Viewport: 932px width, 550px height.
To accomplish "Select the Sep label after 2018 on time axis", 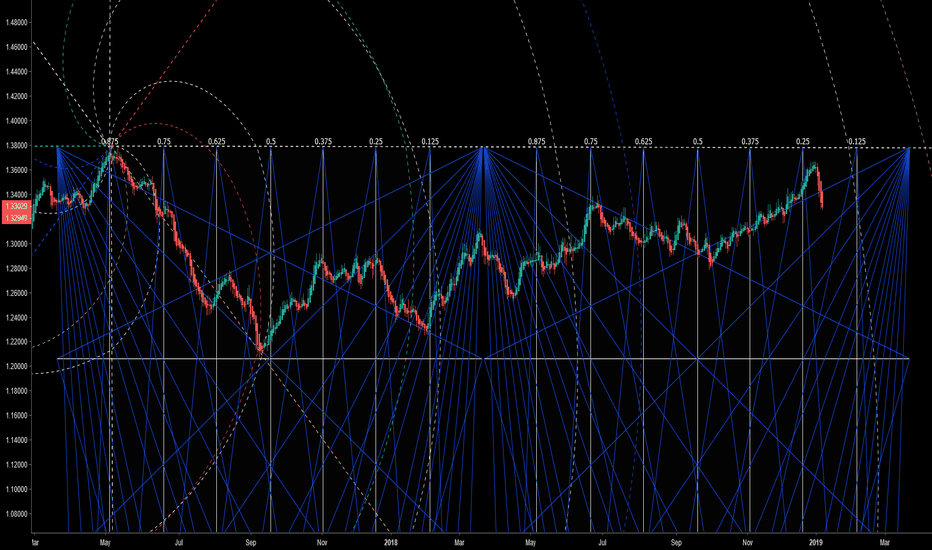I will 676,542.
